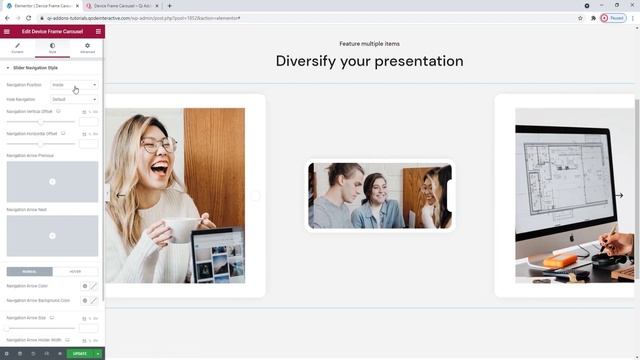This screenshot has width=640, height=360.
Task: Open the browser extensions puzzle icon
Action: coord(593,18)
